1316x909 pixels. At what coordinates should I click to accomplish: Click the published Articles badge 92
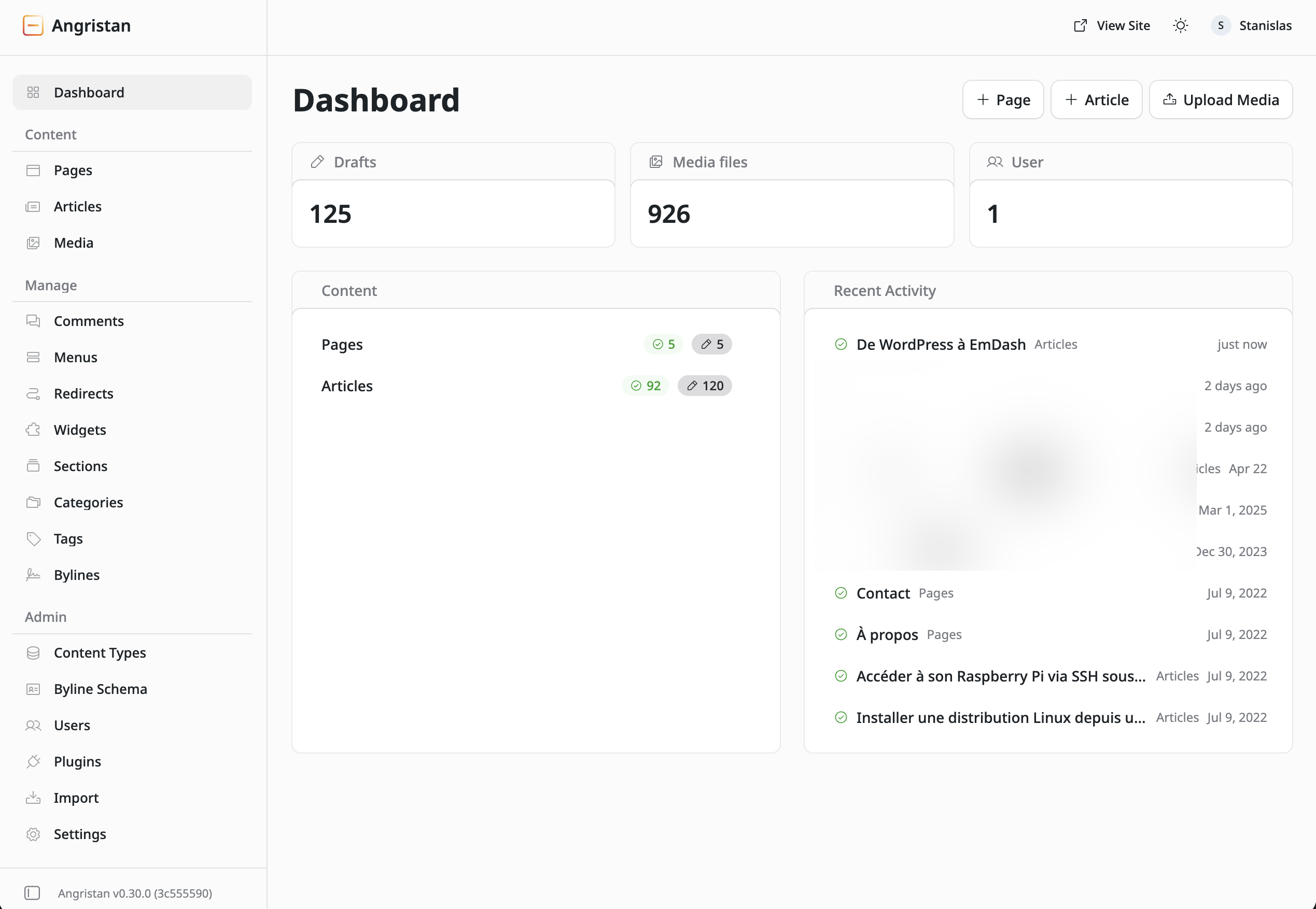645,386
